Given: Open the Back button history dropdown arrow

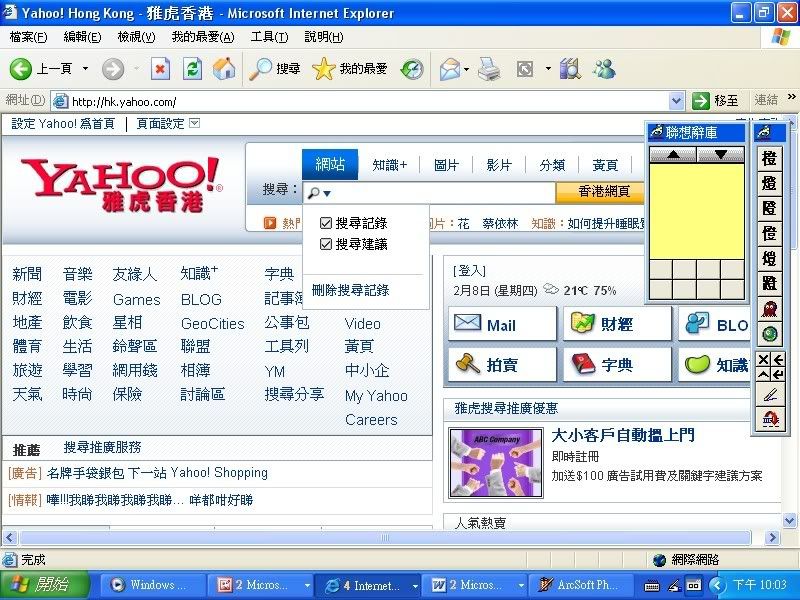Looking at the screenshot, I should click(x=85, y=68).
